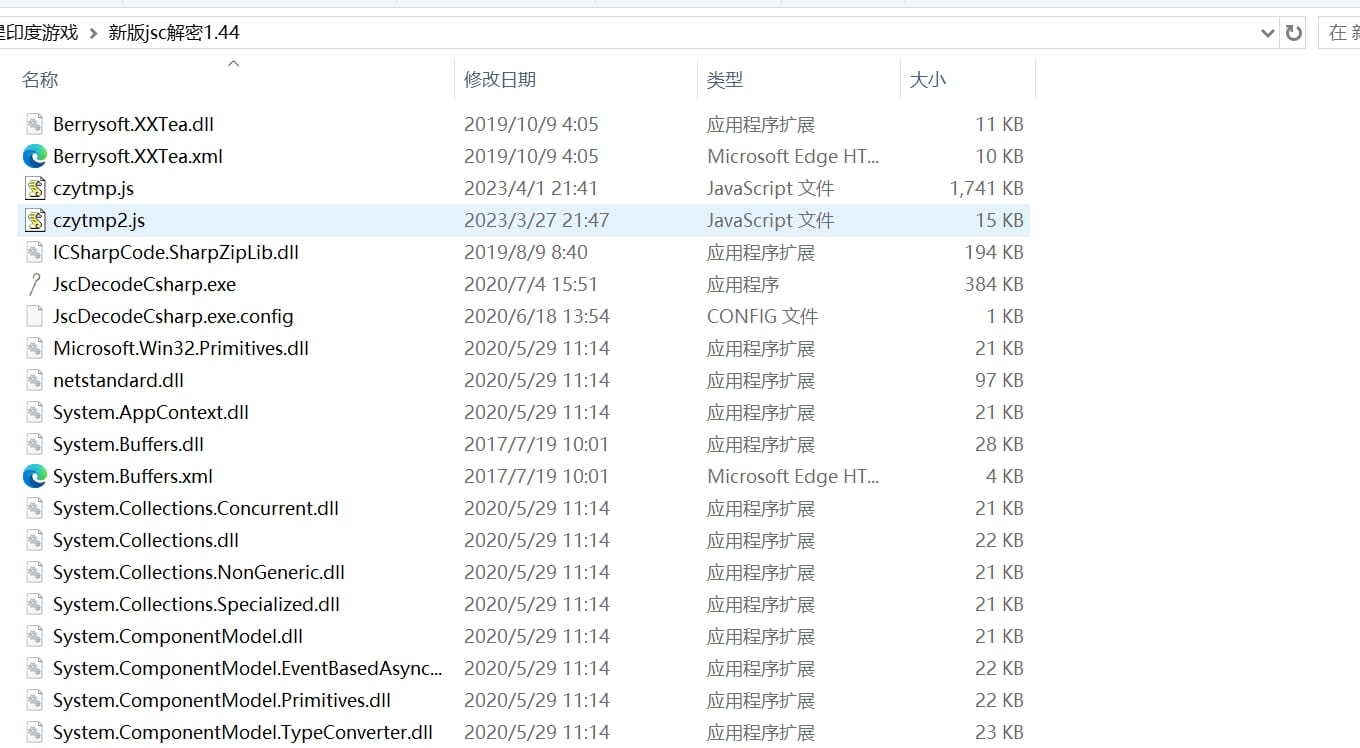Click the System.ComponentModel.dll icon

(x=35, y=636)
